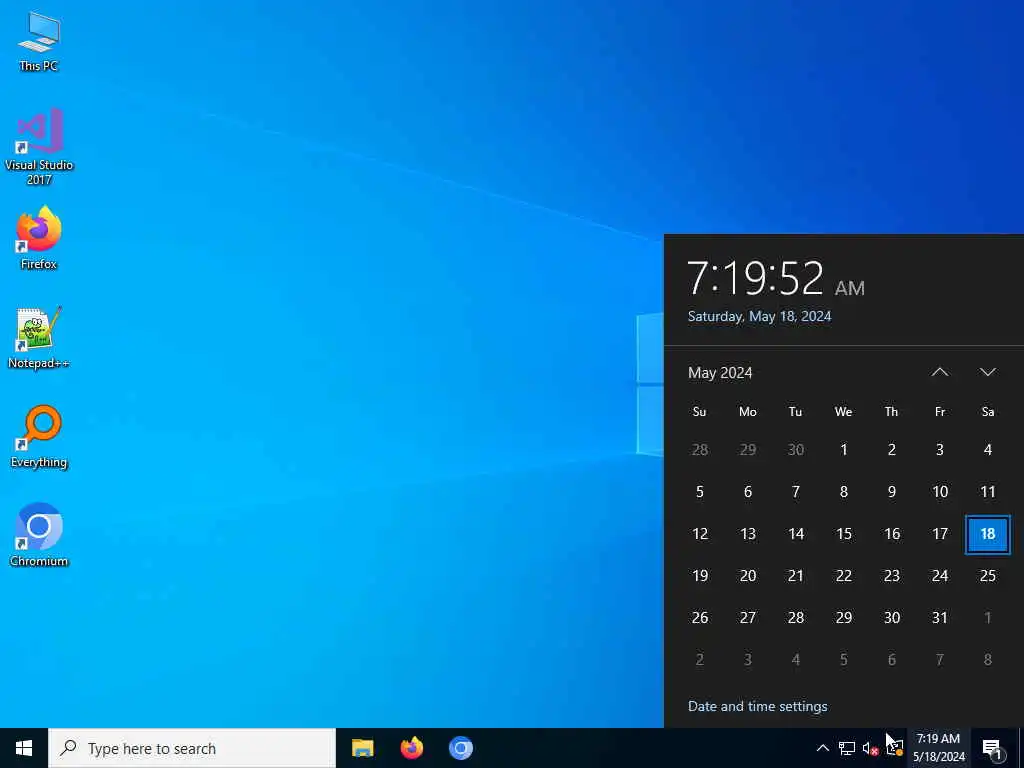
Task: Select greyed April 28 in the calendar
Action: [x=699, y=450]
